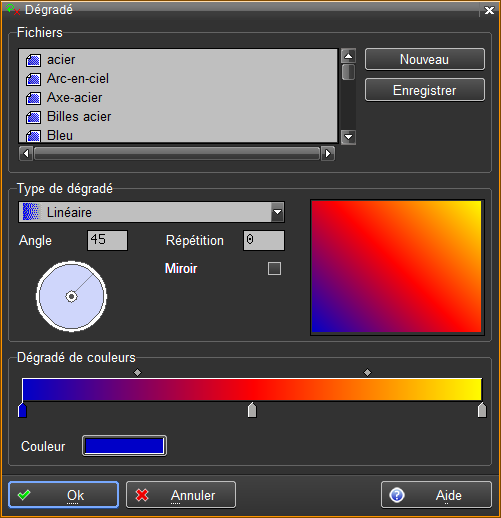Click the Enregistrer button
Screen dimensions: 501x518
425,90
